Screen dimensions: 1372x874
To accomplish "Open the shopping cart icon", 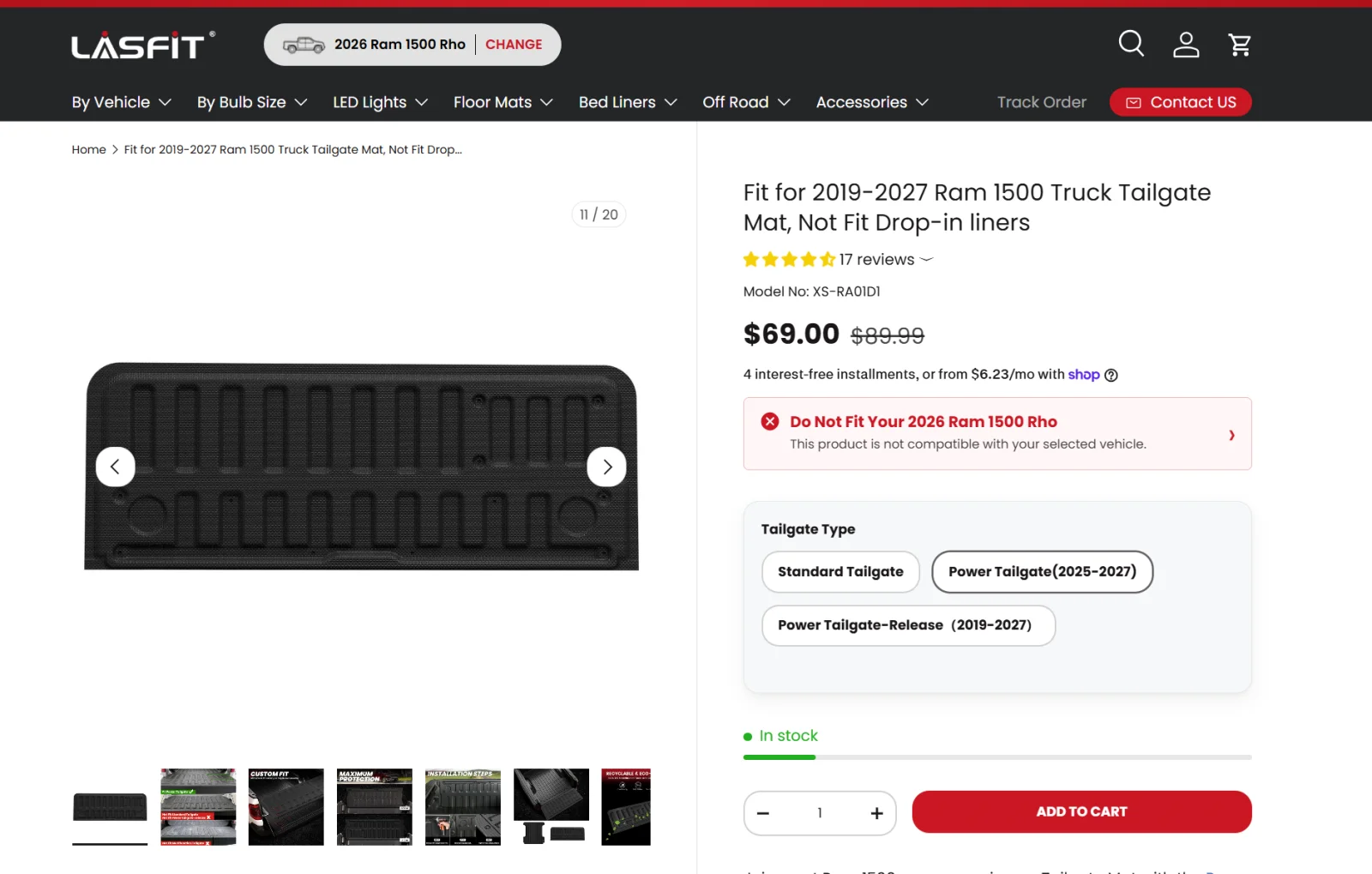I will 1240,45.
